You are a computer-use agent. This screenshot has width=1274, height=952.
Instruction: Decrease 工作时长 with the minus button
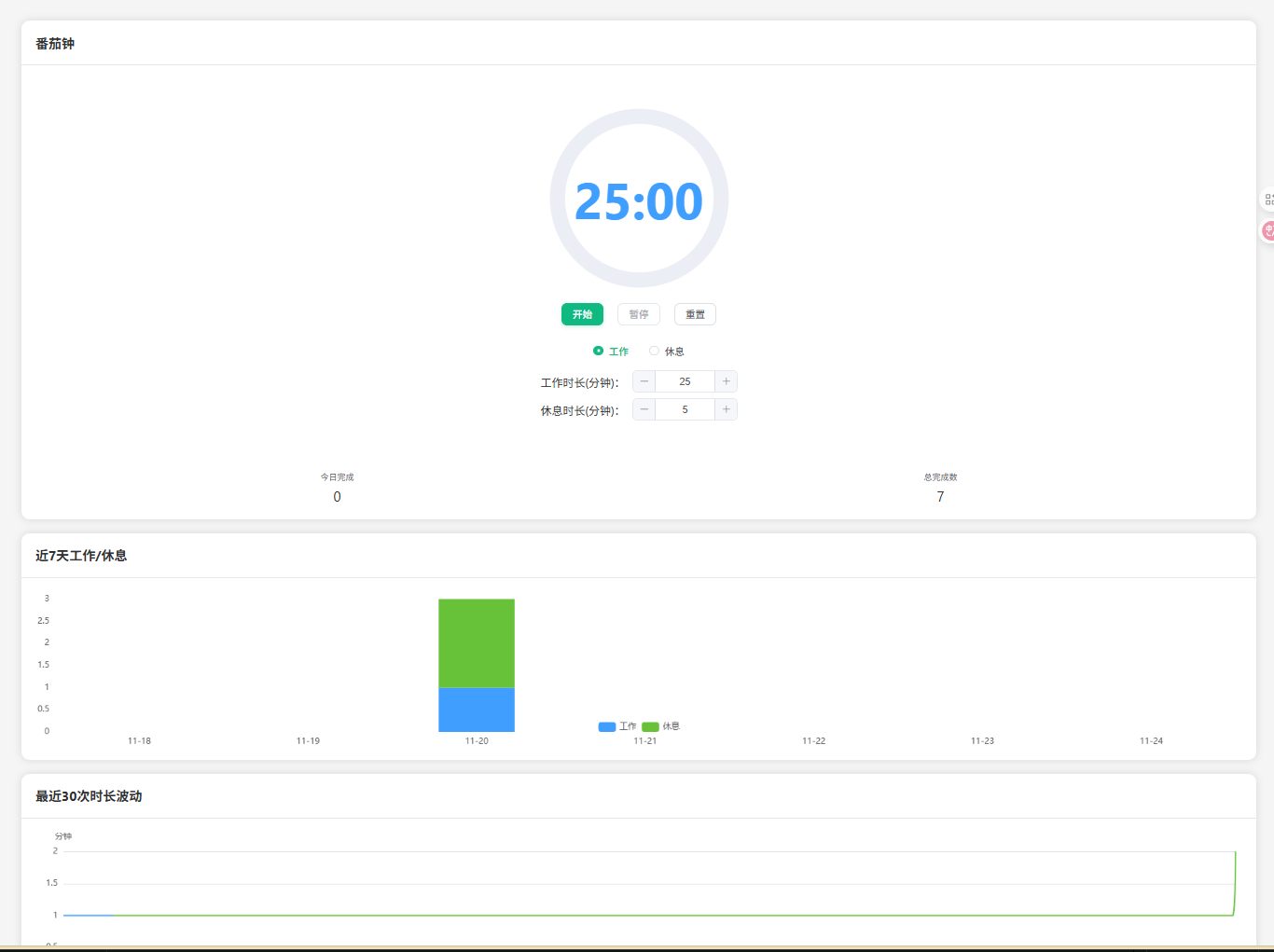click(644, 381)
